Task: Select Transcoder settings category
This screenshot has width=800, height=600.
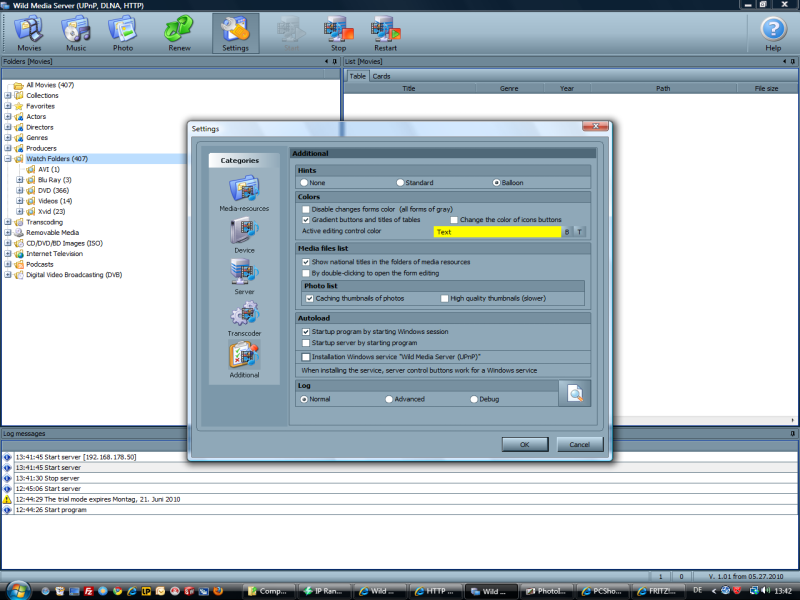Action: coord(244,318)
